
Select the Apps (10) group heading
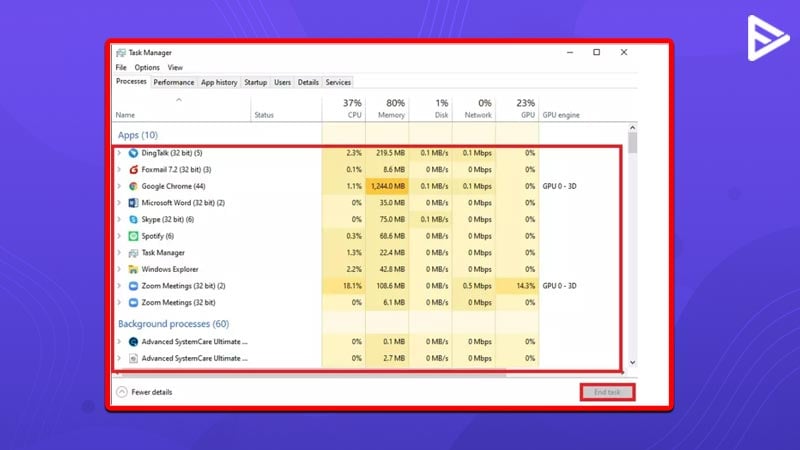click(x=138, y=135)
